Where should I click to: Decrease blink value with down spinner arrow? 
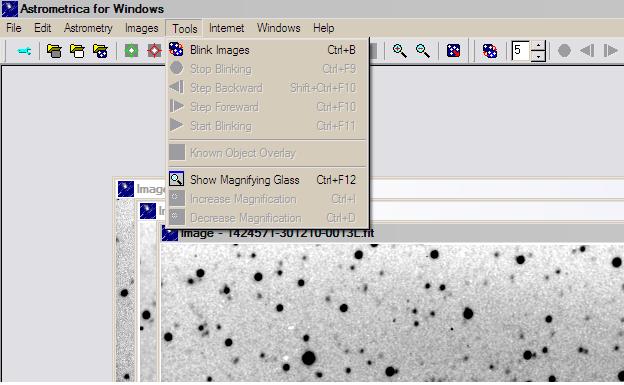tap(538, 56)
